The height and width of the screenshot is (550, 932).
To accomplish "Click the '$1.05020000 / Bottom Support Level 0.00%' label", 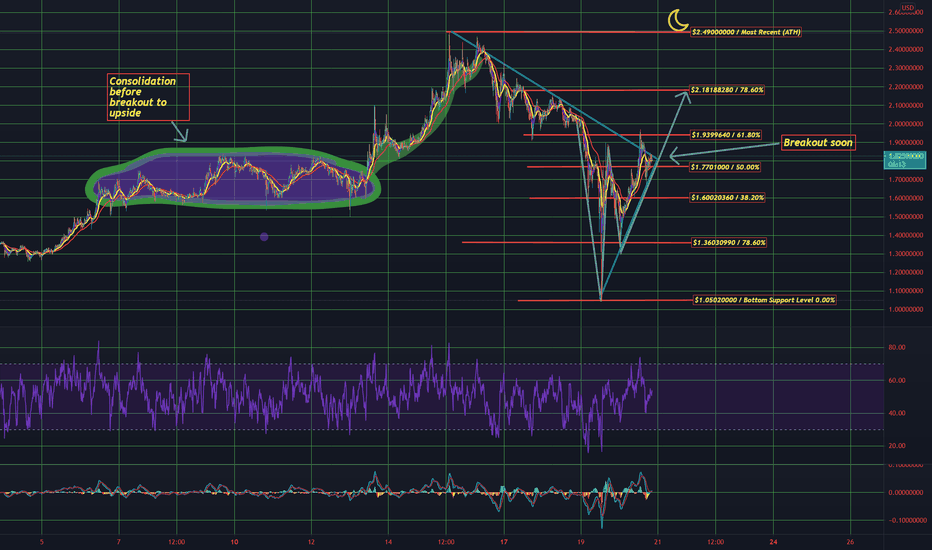I will (764, 300).
